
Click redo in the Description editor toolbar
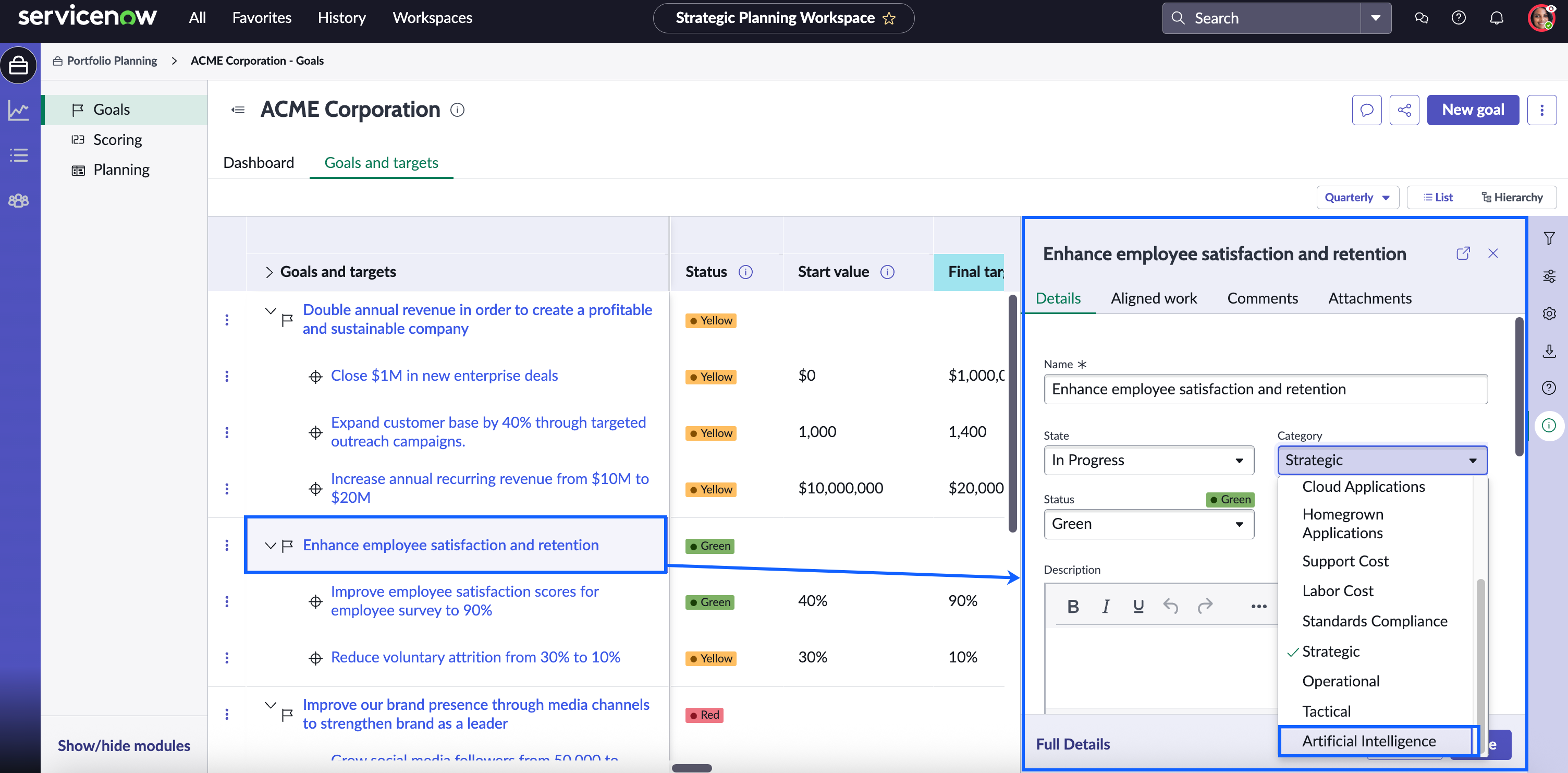pyautogui.click(x=1205, y=606)
